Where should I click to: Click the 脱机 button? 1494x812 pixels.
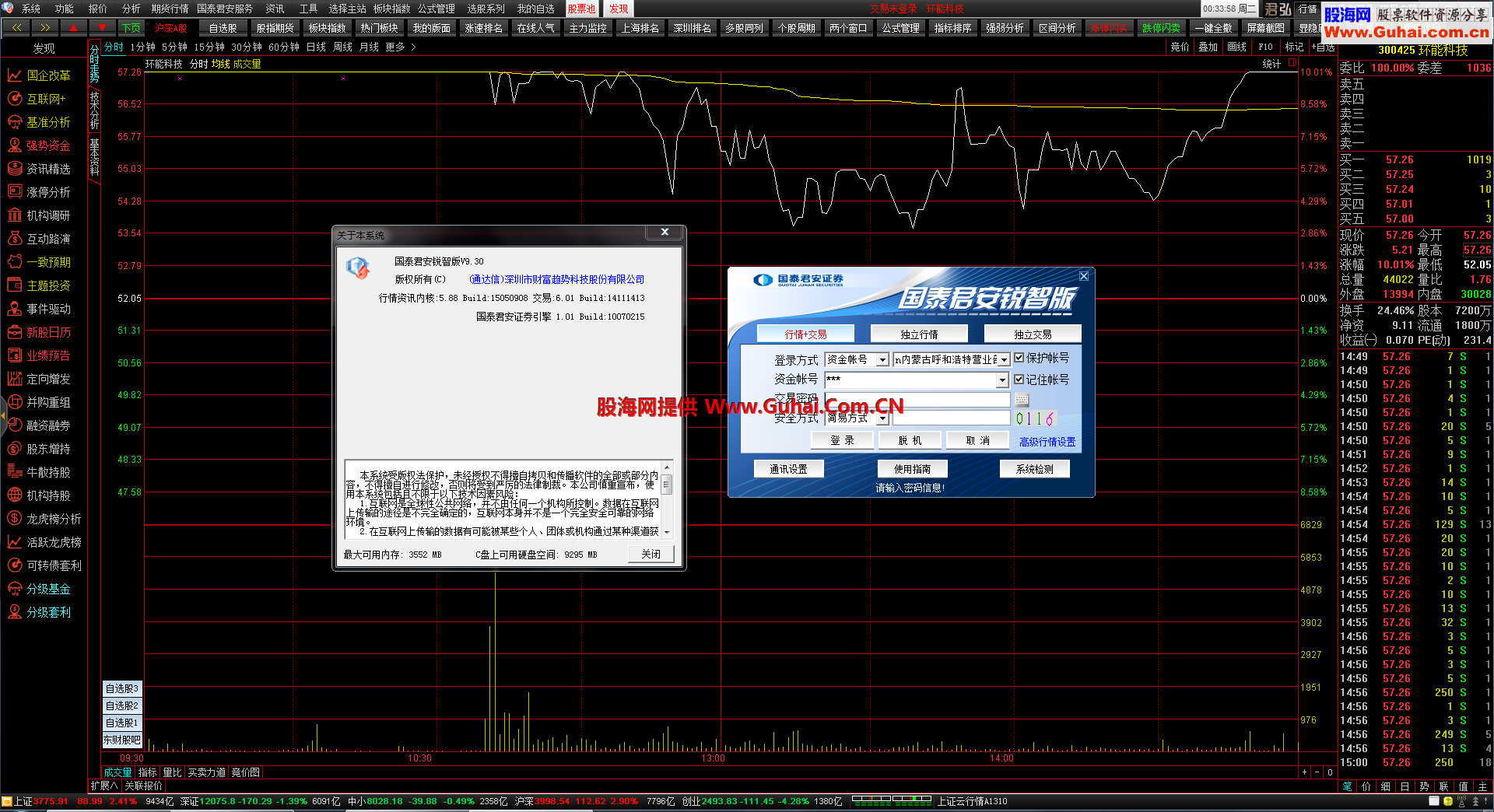(910, 440)
